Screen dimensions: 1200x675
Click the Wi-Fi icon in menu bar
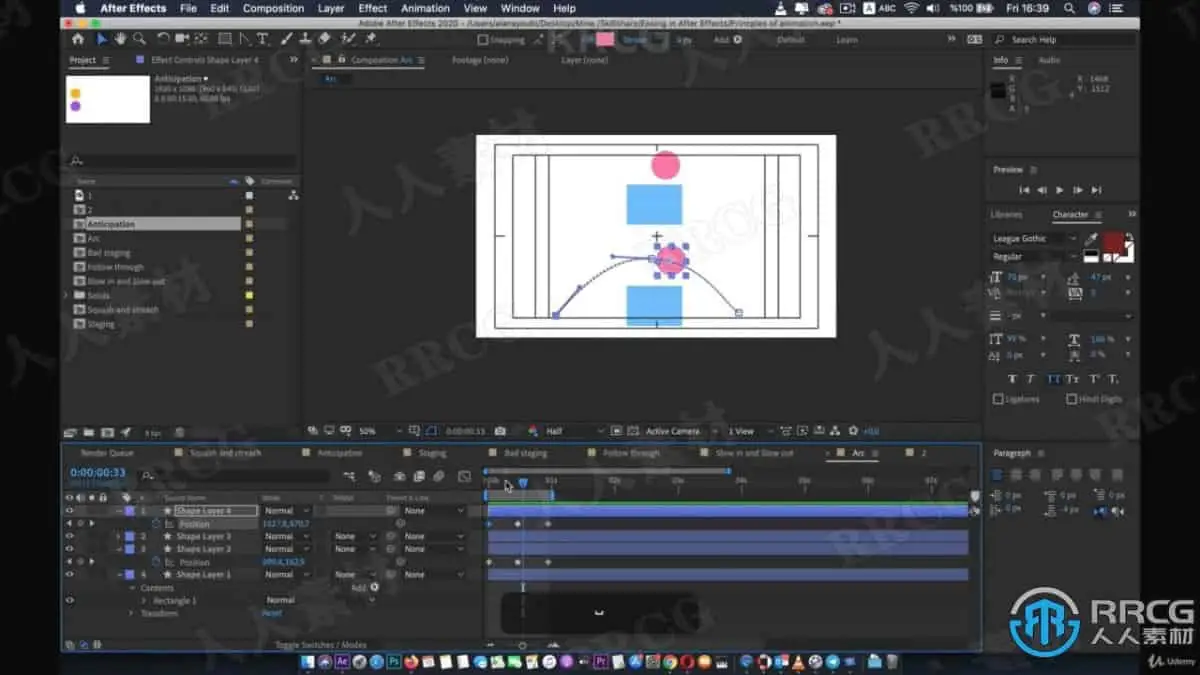point(911,8)
